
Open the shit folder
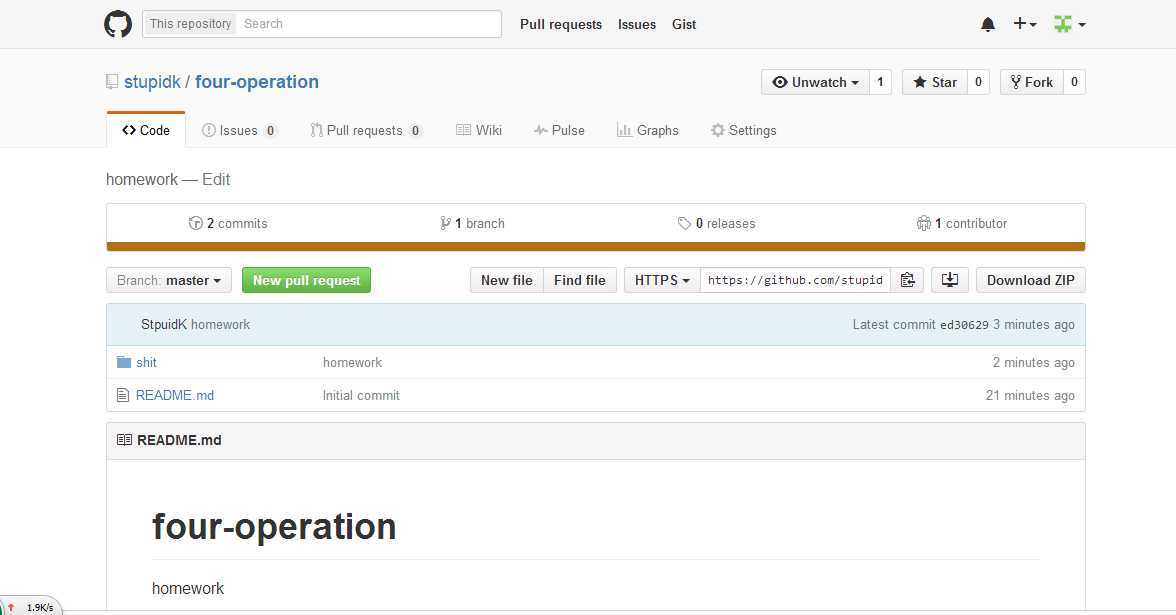tap(146, 362)
